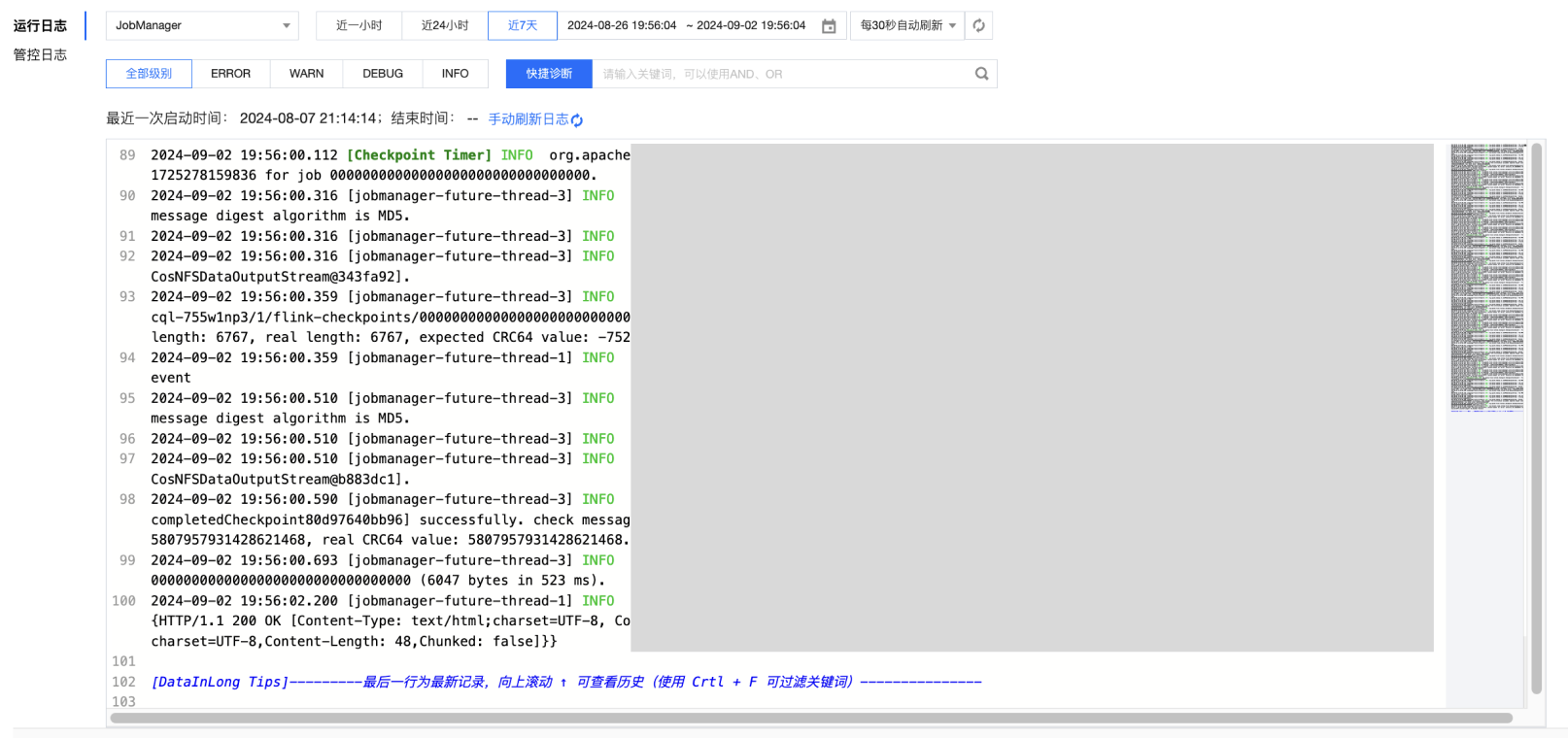
Task: Click the horizontal scrollbar under the log
Action: 810,719
